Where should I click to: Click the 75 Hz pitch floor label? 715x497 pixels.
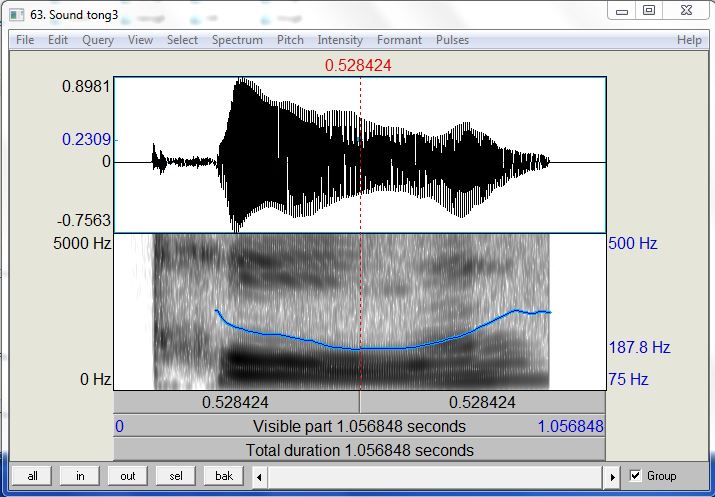[628, 379]
